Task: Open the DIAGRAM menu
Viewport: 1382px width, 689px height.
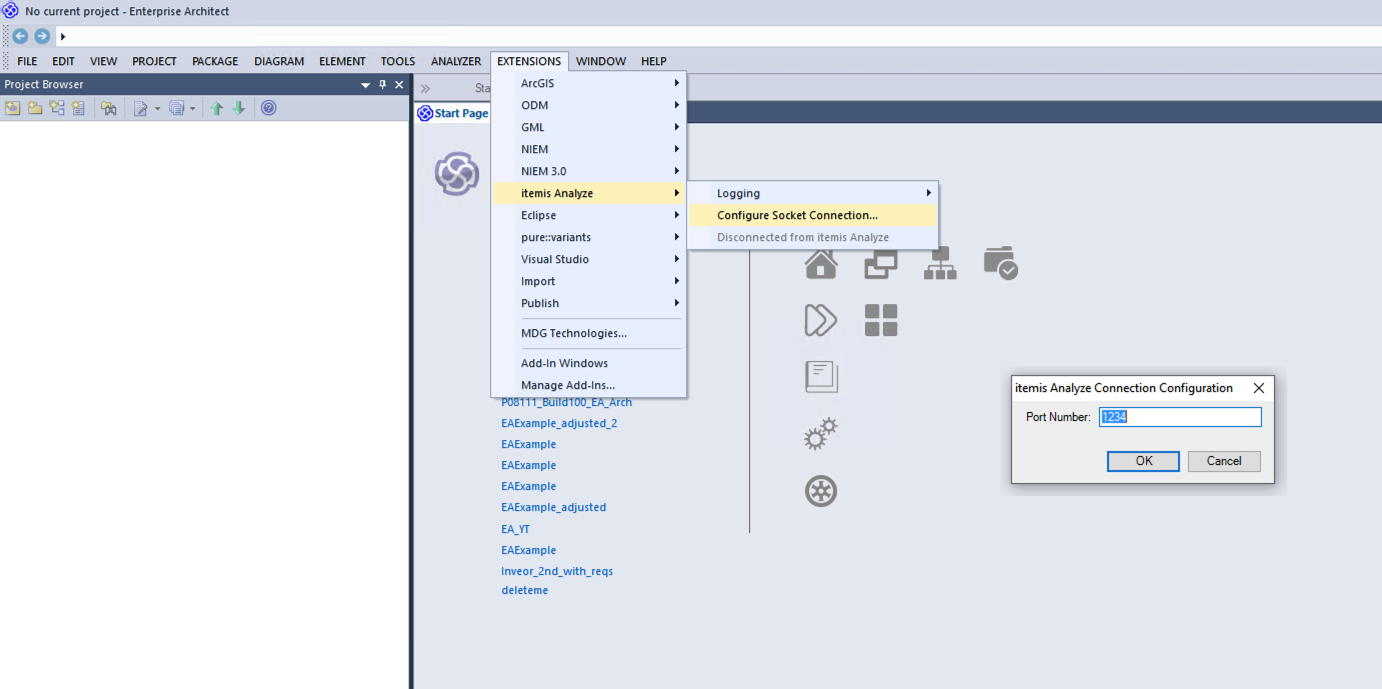Action: click(279, 61)
